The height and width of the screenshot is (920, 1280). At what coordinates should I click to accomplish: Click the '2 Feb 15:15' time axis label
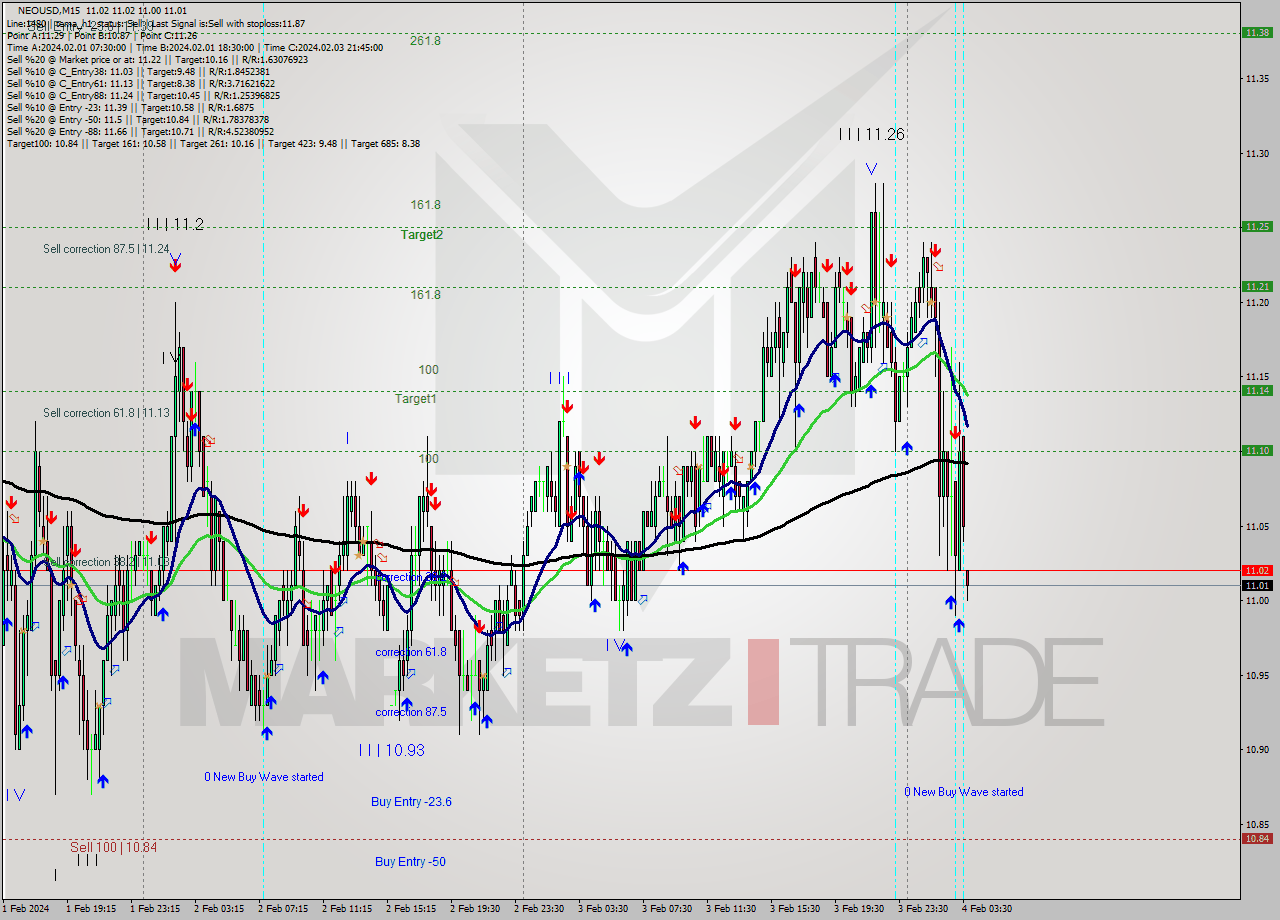tap(411, 909)
